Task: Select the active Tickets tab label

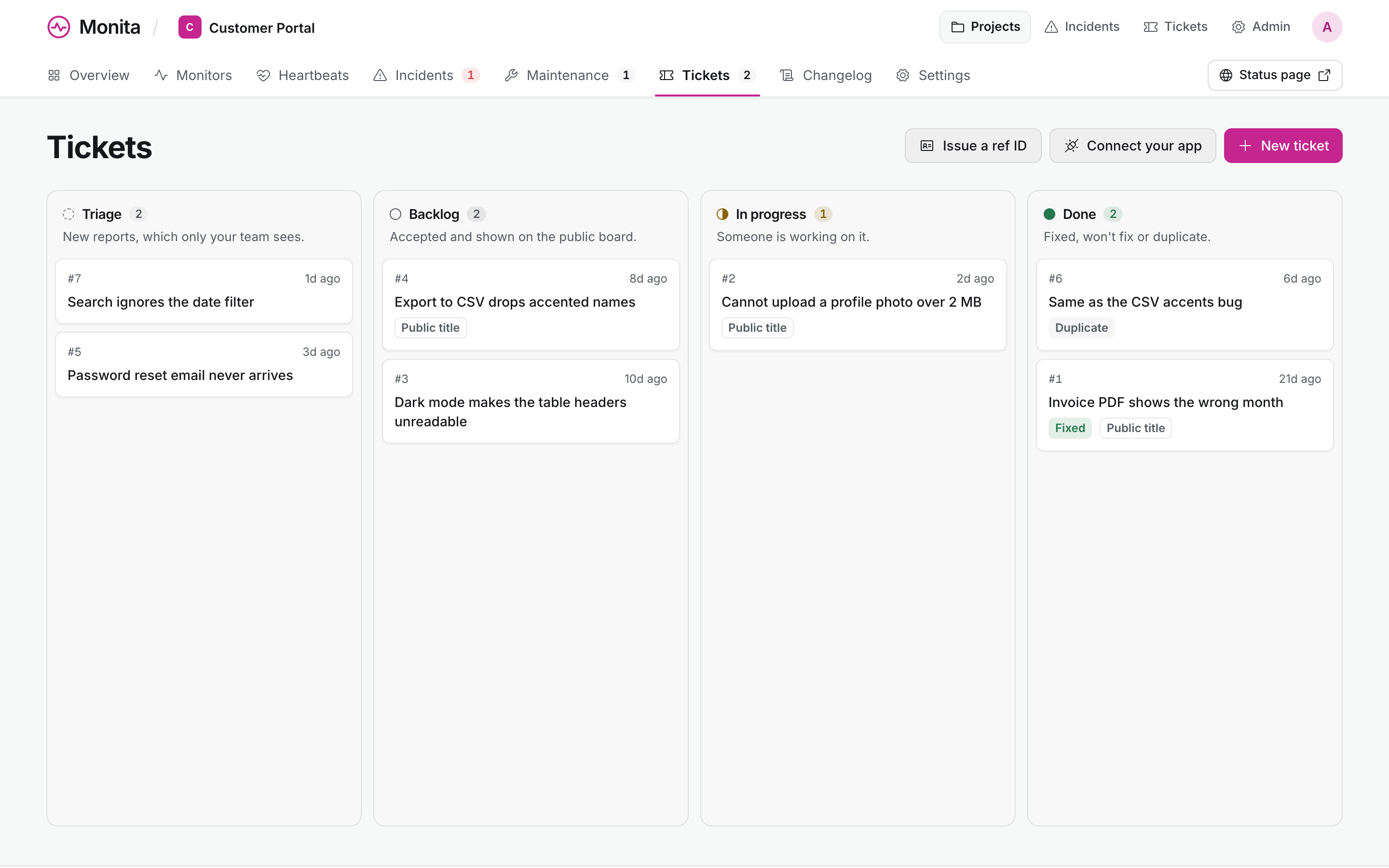Action: point(706,75)
